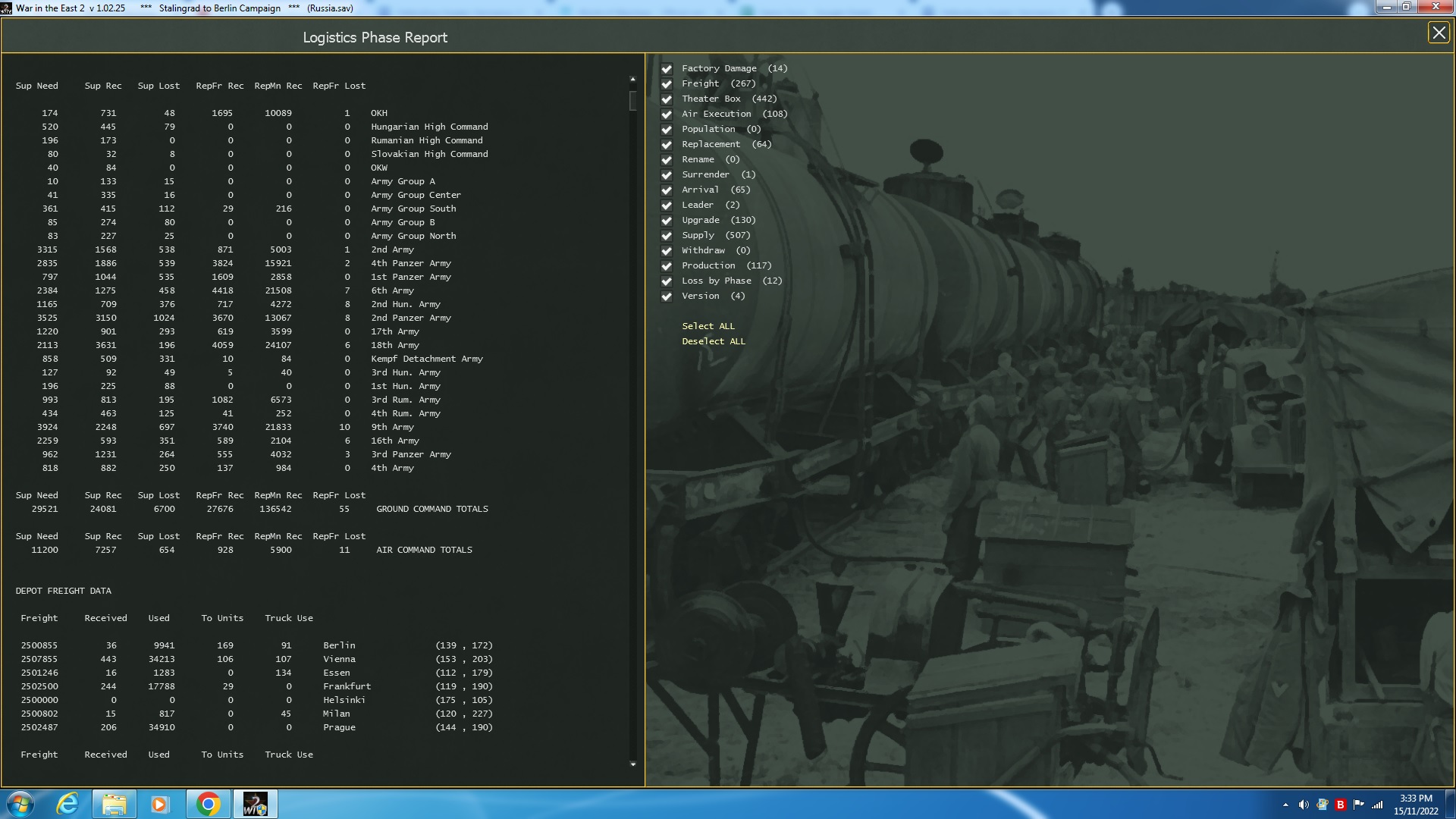Disable the Supply report entries
This screenshot has width=1456, height=819.
667,235
